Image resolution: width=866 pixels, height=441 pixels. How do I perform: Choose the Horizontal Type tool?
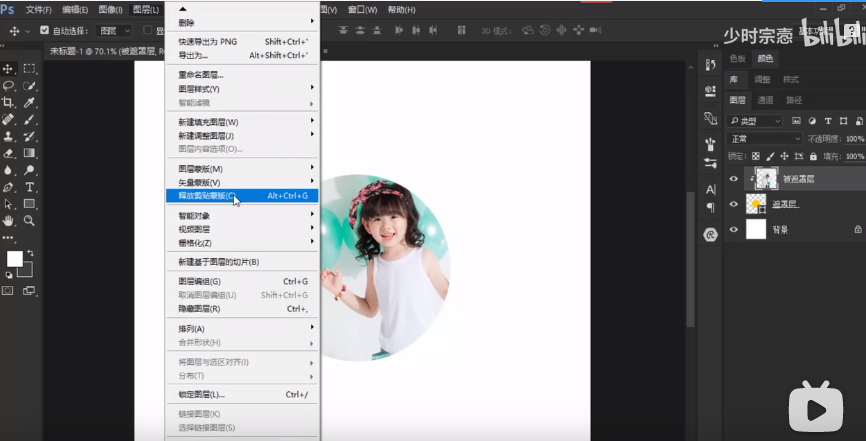coord(30,187)
